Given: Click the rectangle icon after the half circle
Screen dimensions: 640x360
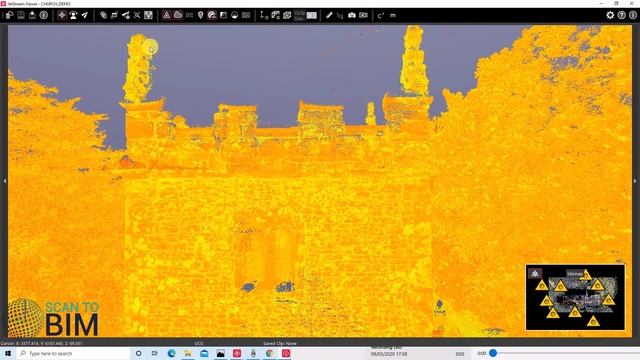Looking at the screenshot, I should [x=246, y=16].
